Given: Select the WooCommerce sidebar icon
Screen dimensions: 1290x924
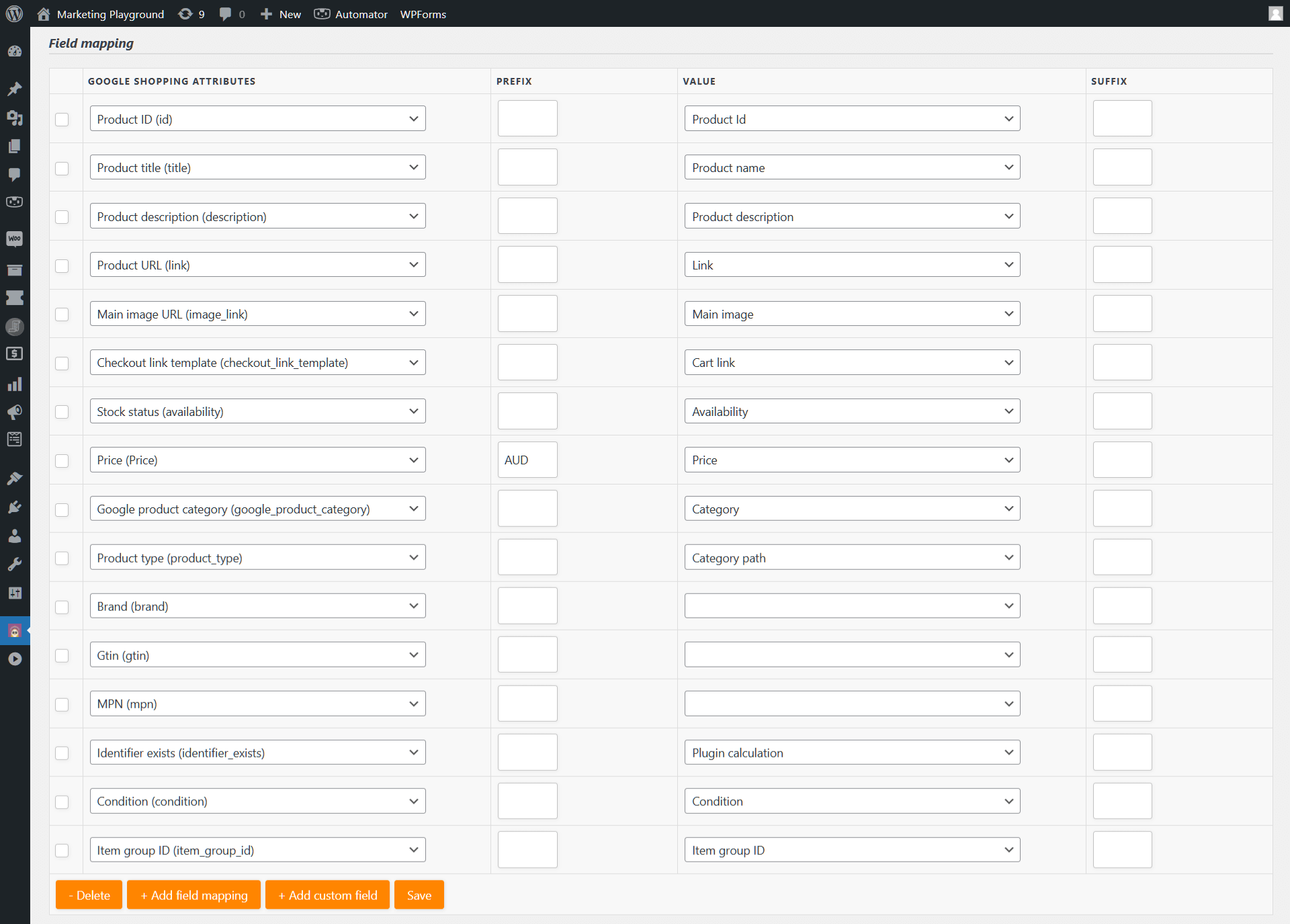Looking at the screenshot, I should pyautogui.click(x=14, y=239).
